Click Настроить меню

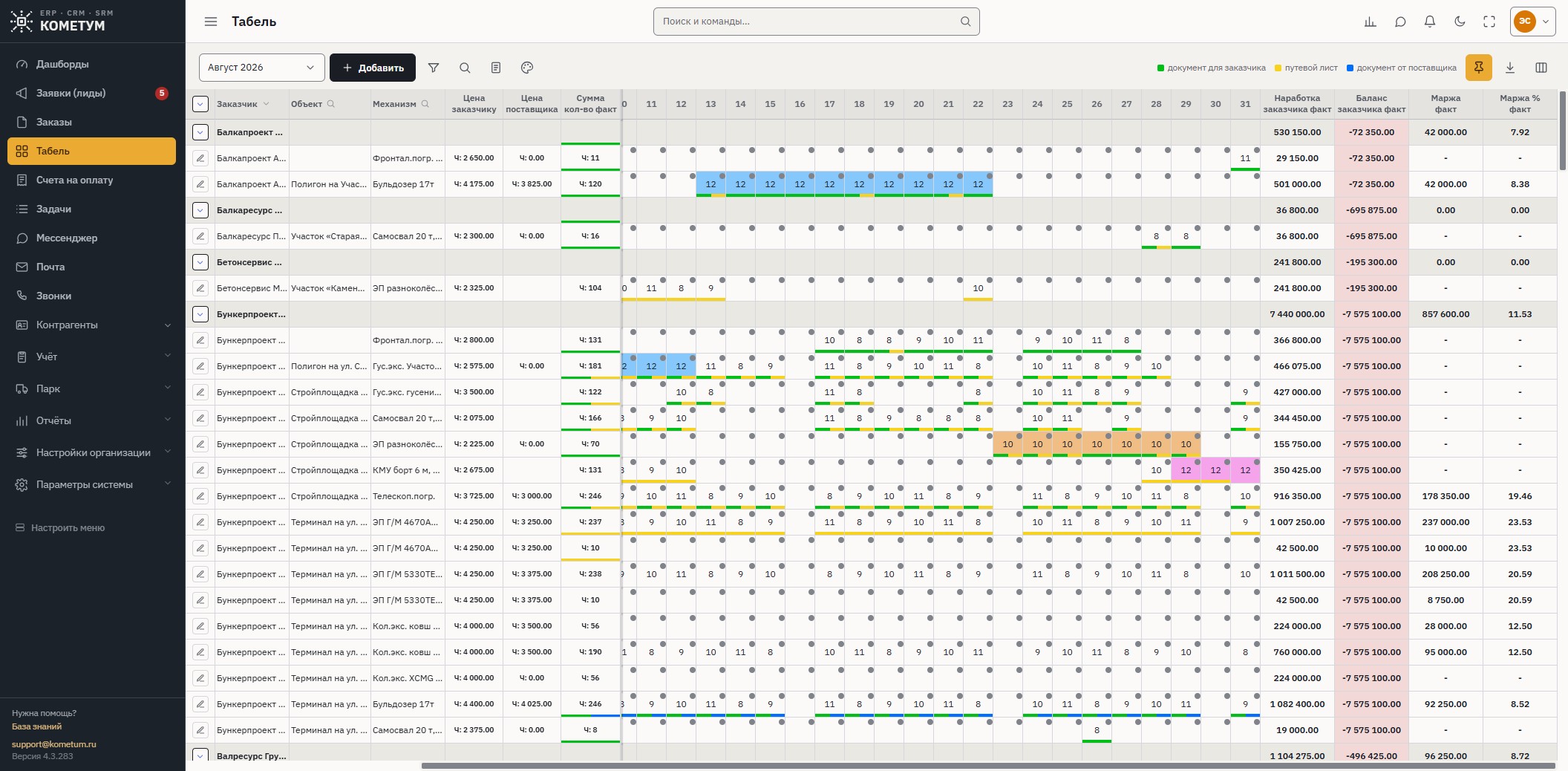(61, 527)
